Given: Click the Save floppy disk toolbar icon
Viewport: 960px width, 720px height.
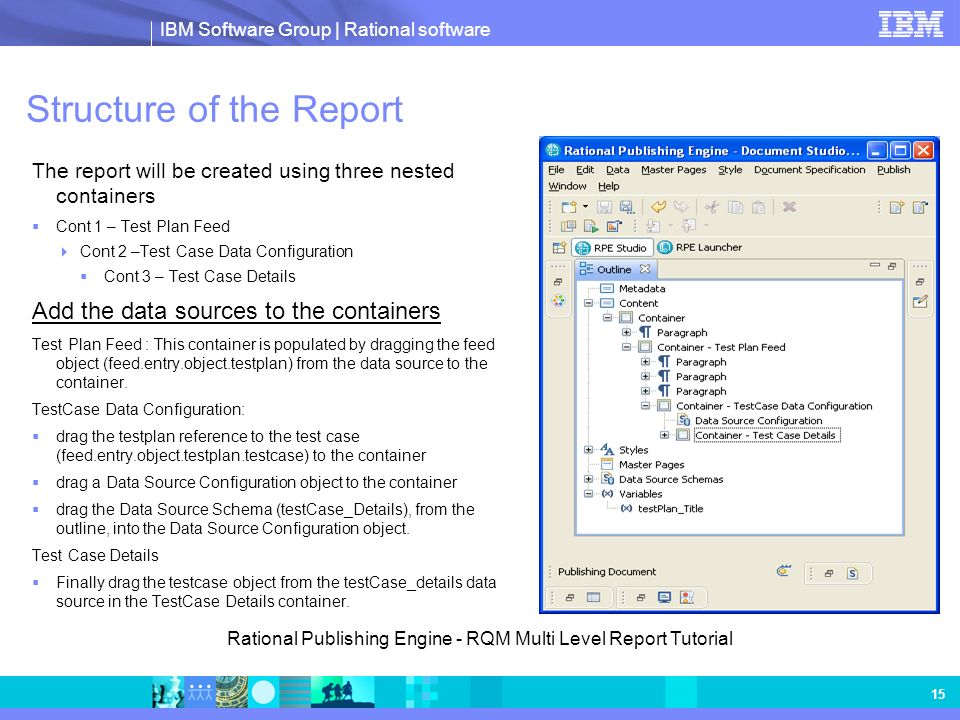Looking at the screenshot, I should point(604,207).
